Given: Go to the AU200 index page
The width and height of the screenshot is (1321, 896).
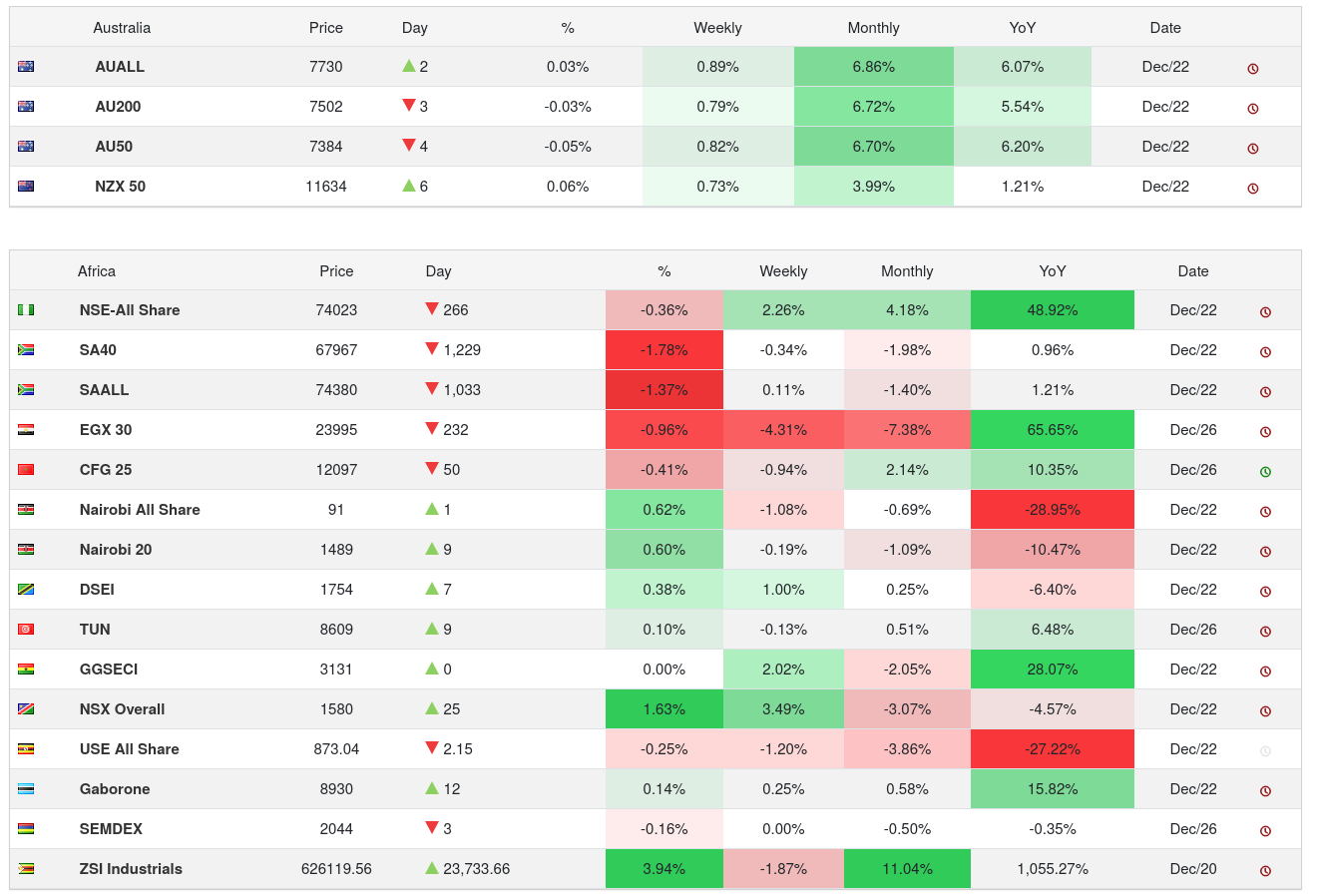Looking at the screenshot, I should coord(118,107).
